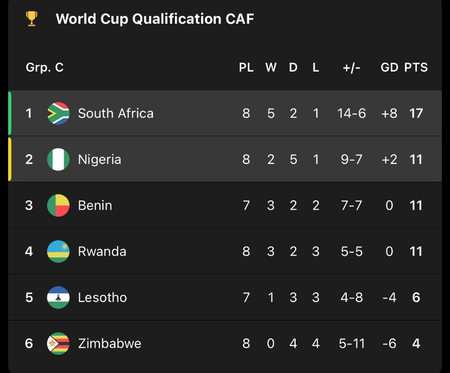
Task: Tap the Zimbabwe flag icon
Action: (58, 343)
